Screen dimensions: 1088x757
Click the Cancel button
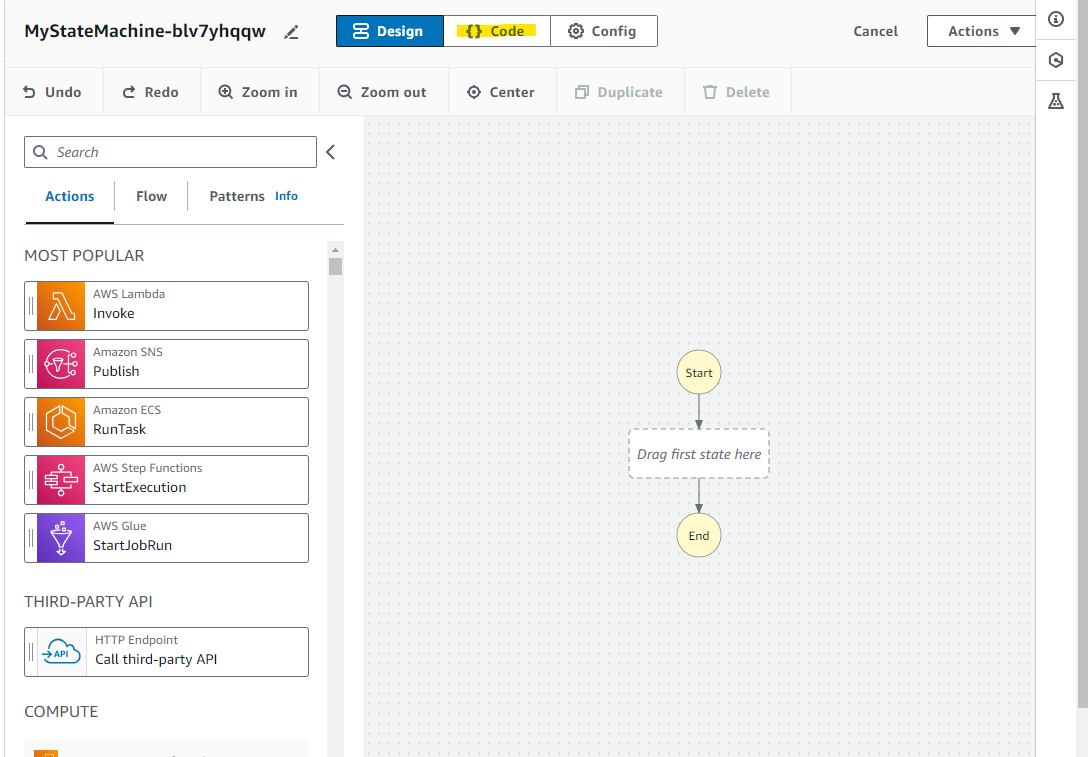click(x=875, y=31)
